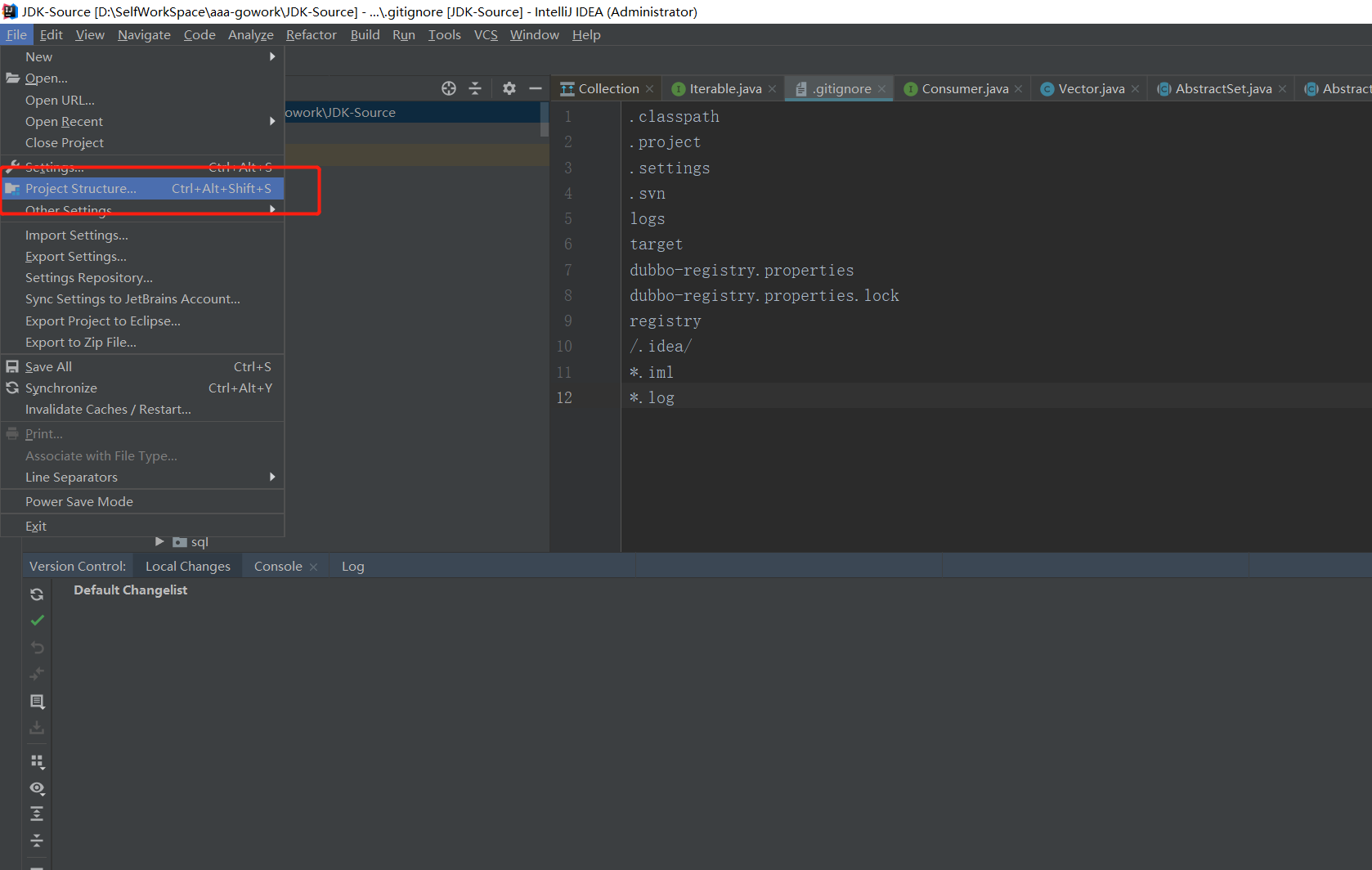Choose Settings Repository... entry

(x=142, y=277)
